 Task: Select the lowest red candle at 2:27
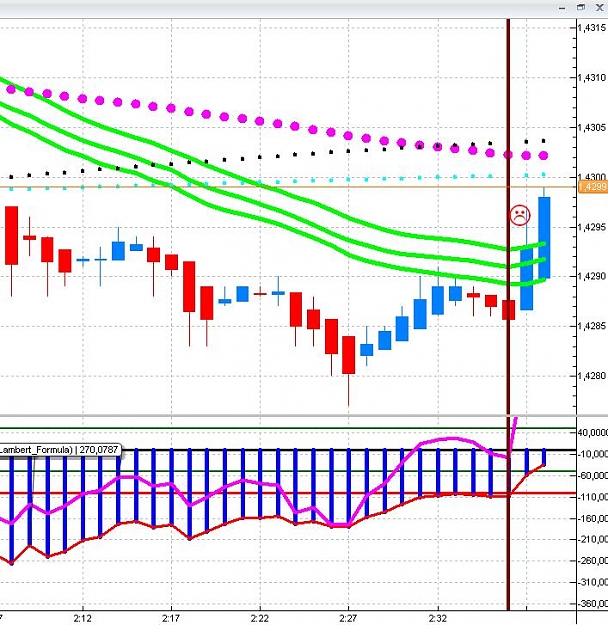[x=348, y=355]
